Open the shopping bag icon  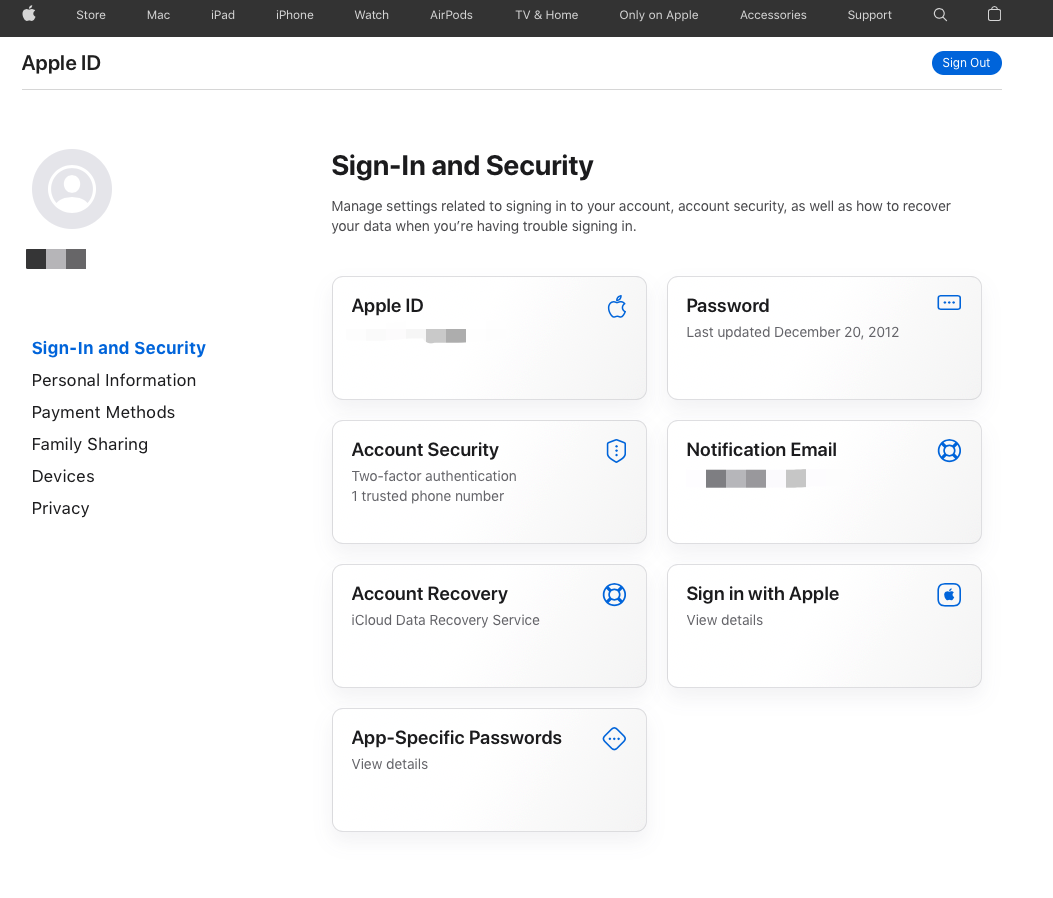(x=995, y=14)
